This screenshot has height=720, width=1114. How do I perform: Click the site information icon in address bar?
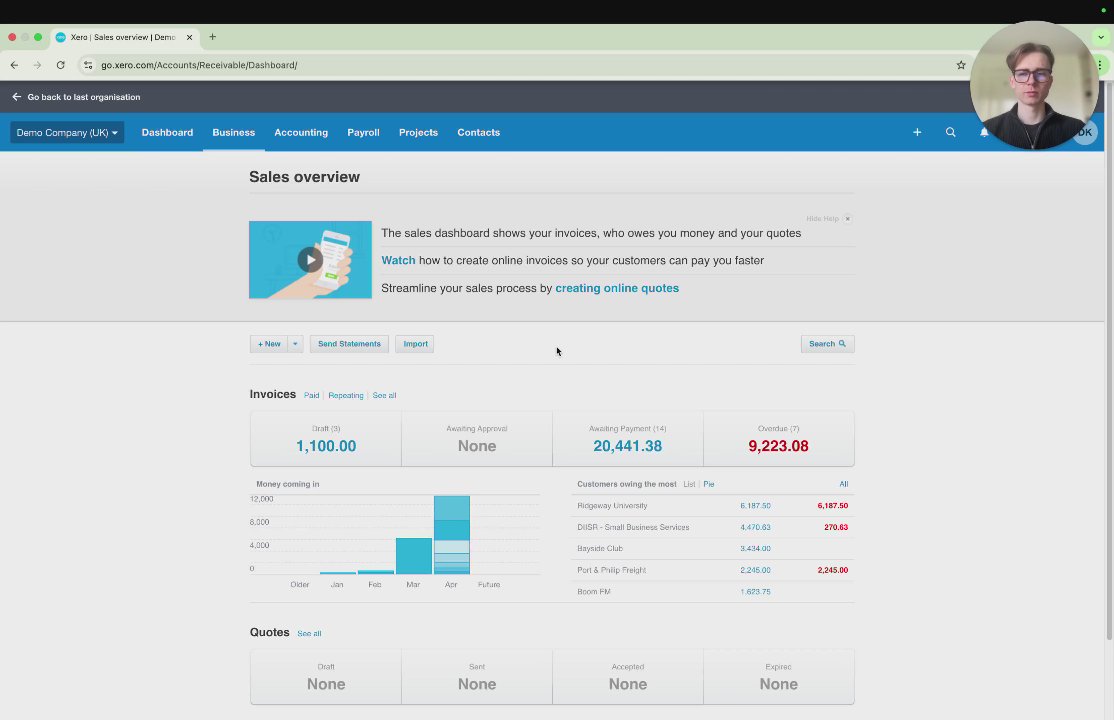click(x=88, y=65)
